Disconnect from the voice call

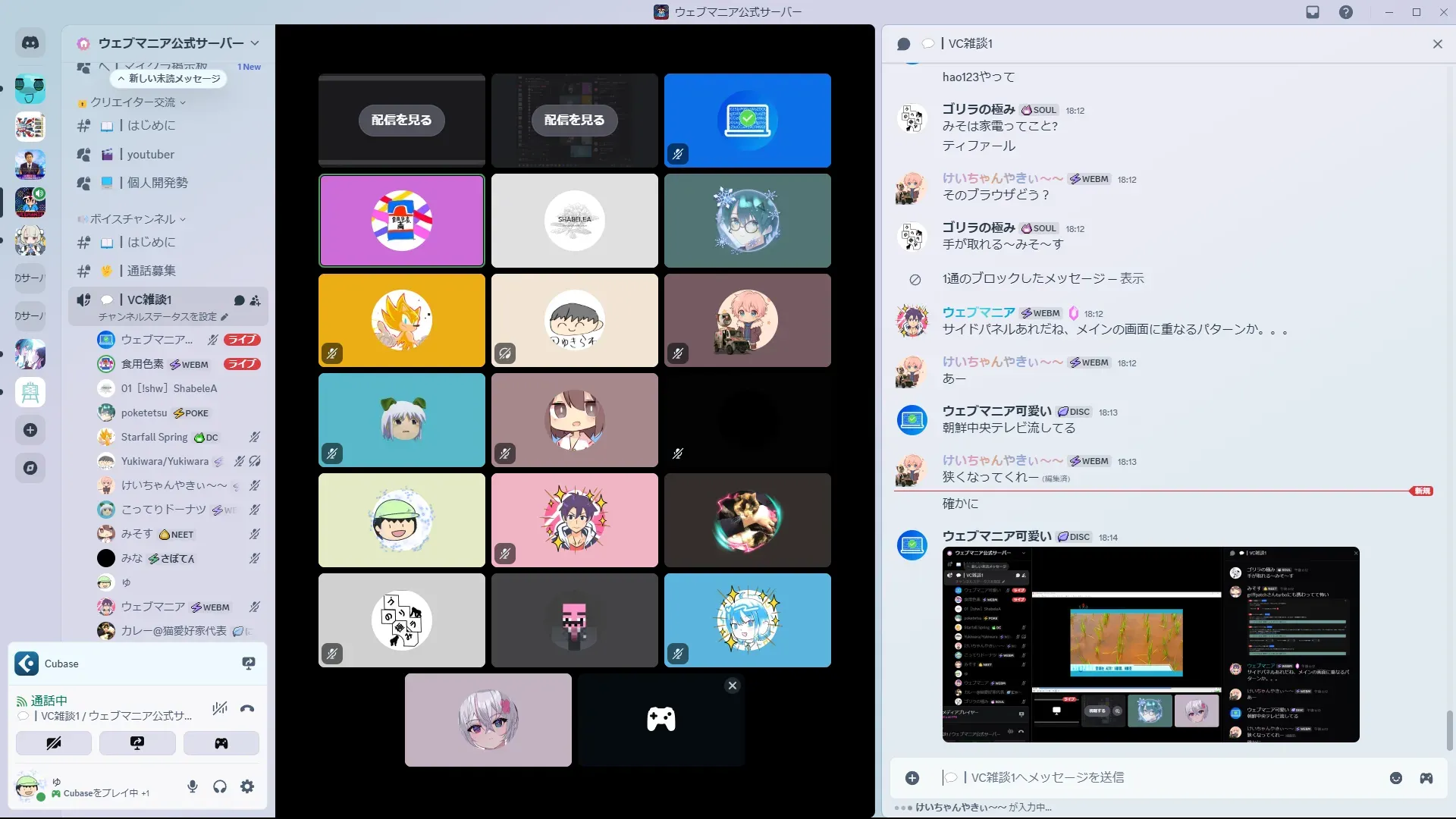[x=247, y=708]
